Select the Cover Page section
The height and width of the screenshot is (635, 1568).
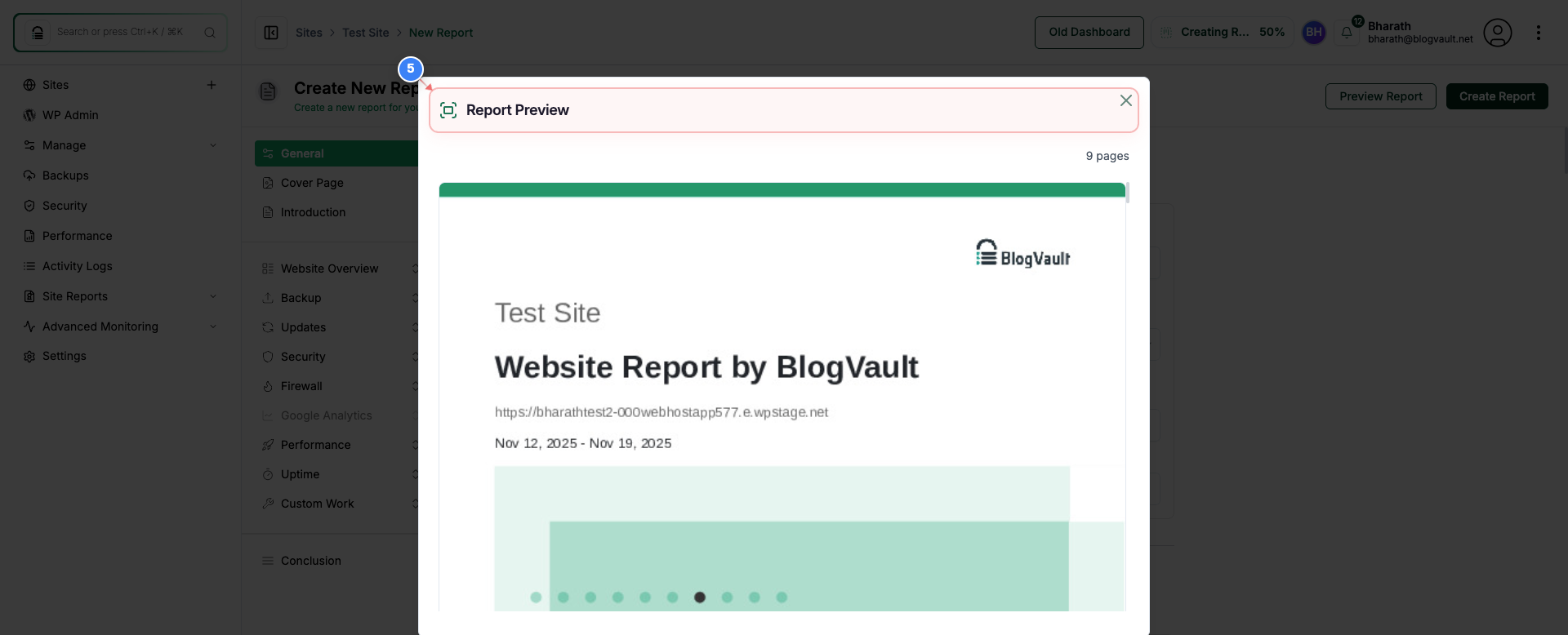[x=312, y=183]
